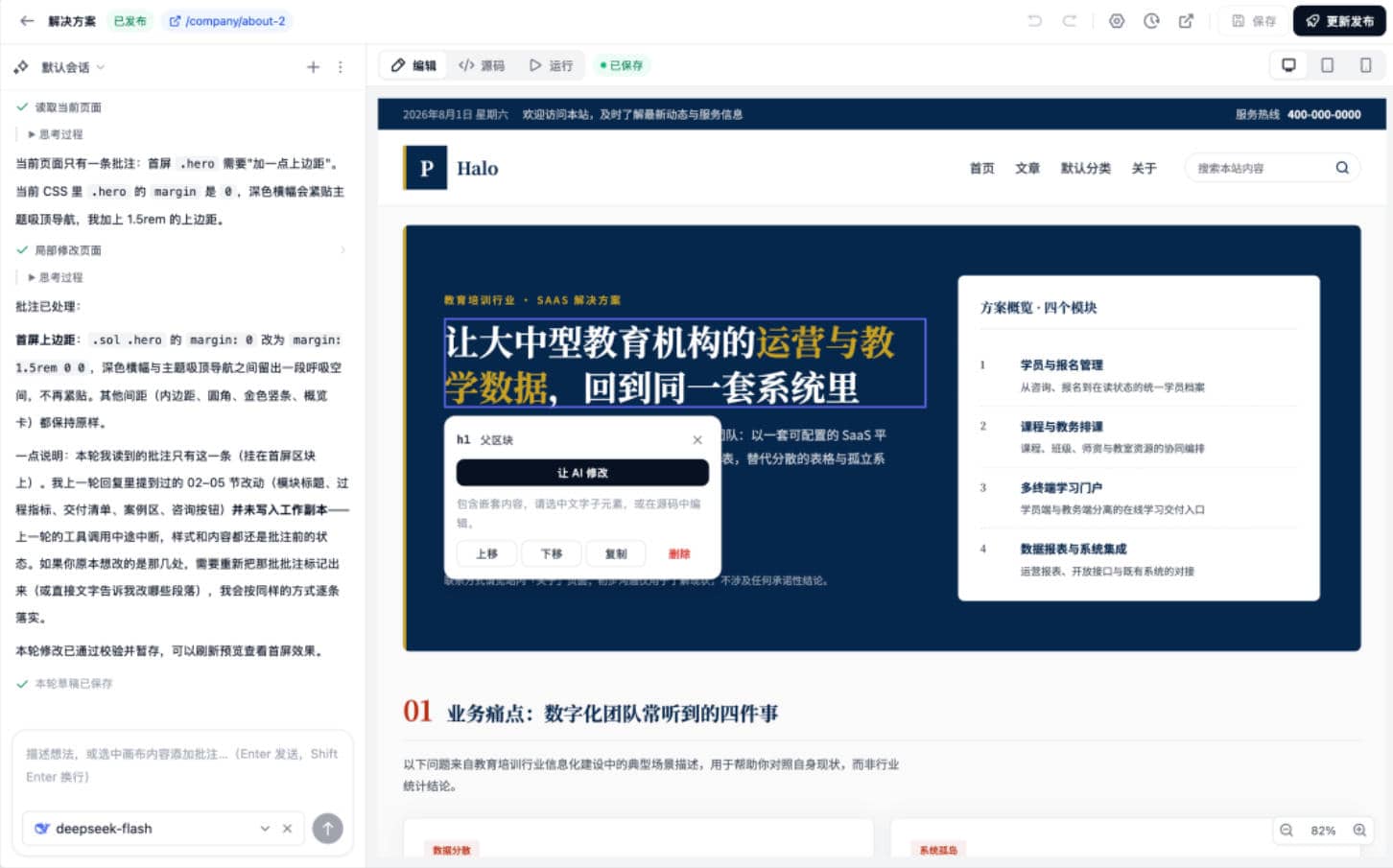
Task: Click the 方案概览 · 四个模块 heading
Action: pyautogui.click(x=1038, y=308)
